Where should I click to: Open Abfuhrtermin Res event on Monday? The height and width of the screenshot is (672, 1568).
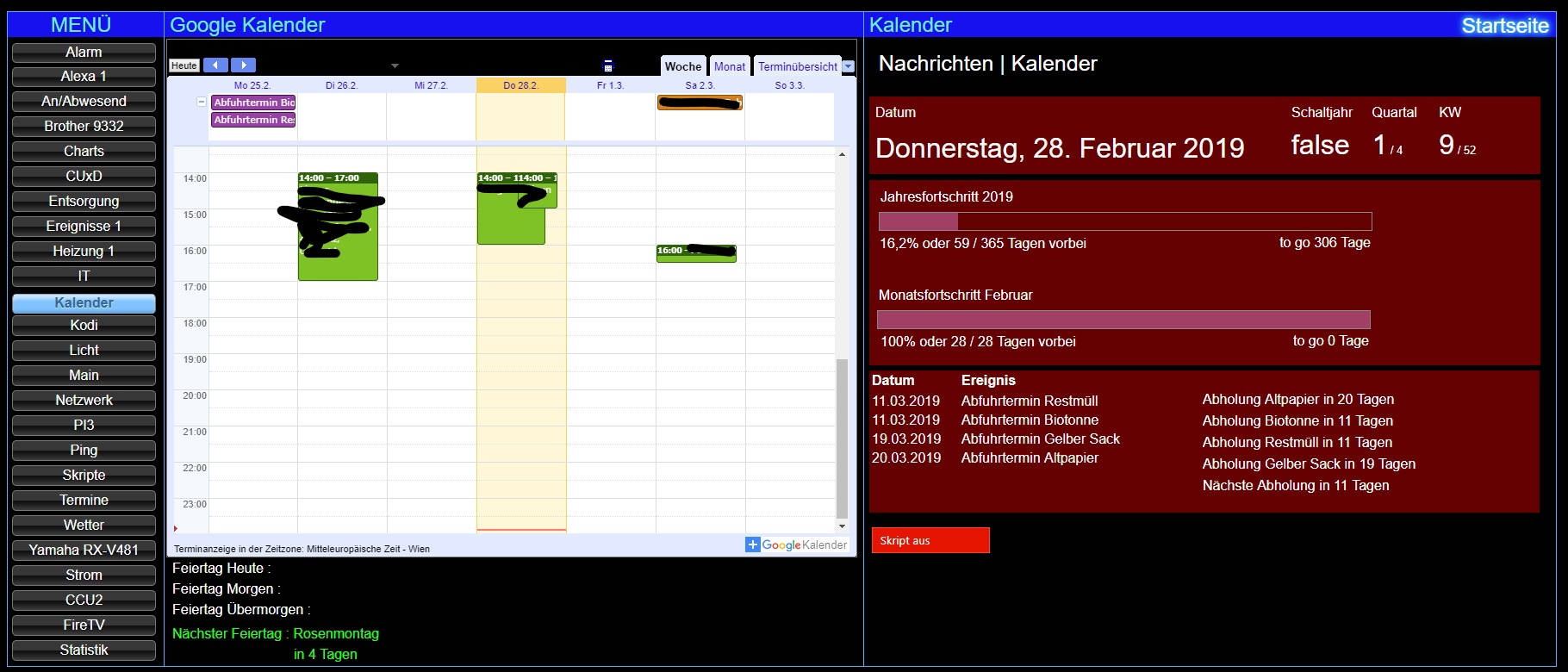253,120
